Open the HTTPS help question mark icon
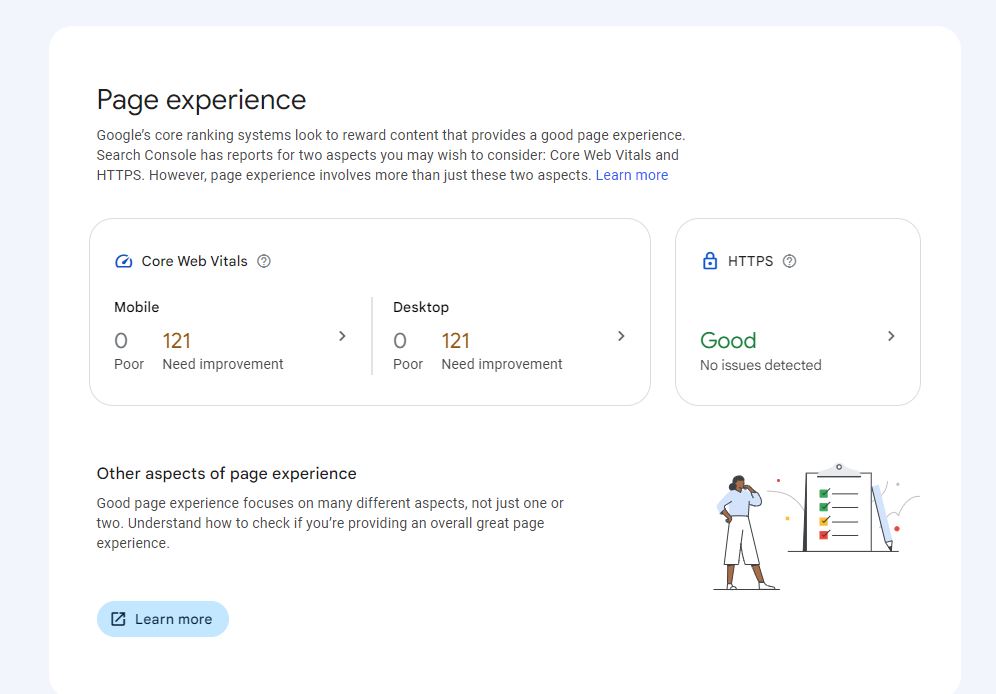 pos(789,261)
